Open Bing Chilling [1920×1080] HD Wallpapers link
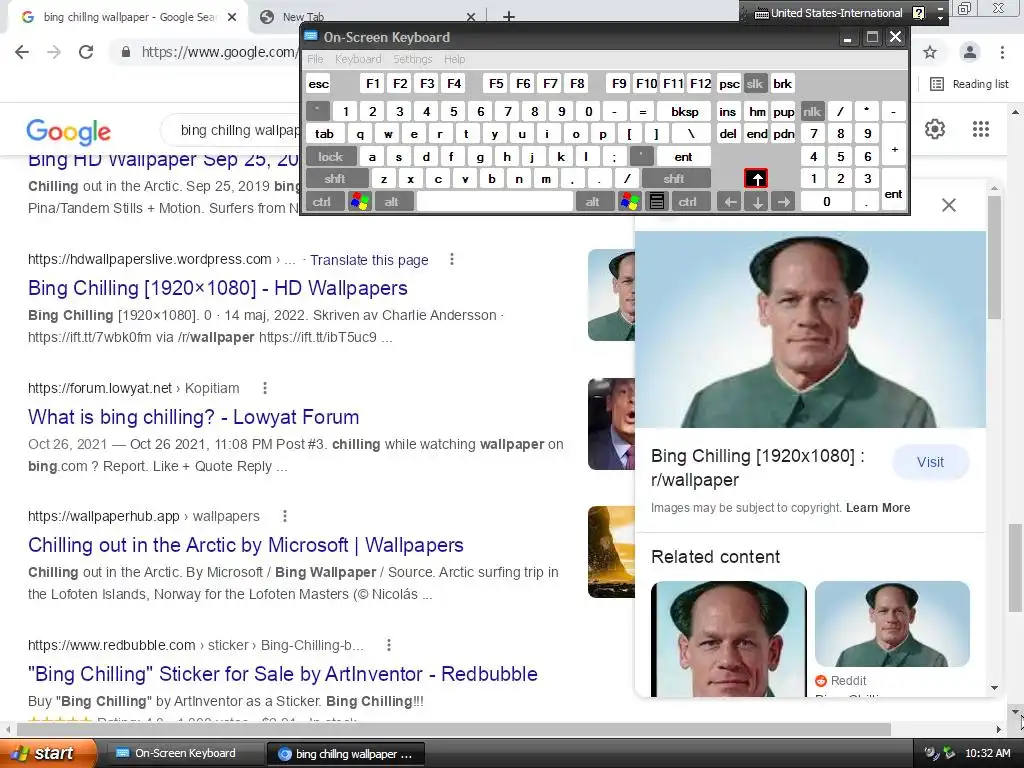 (217, 288)
